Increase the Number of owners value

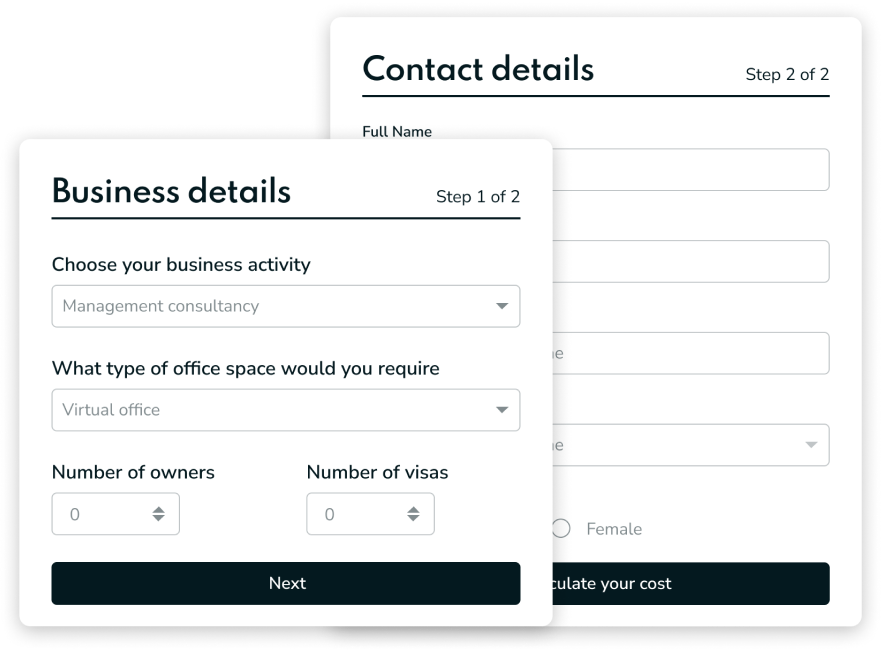coord(158,510)
